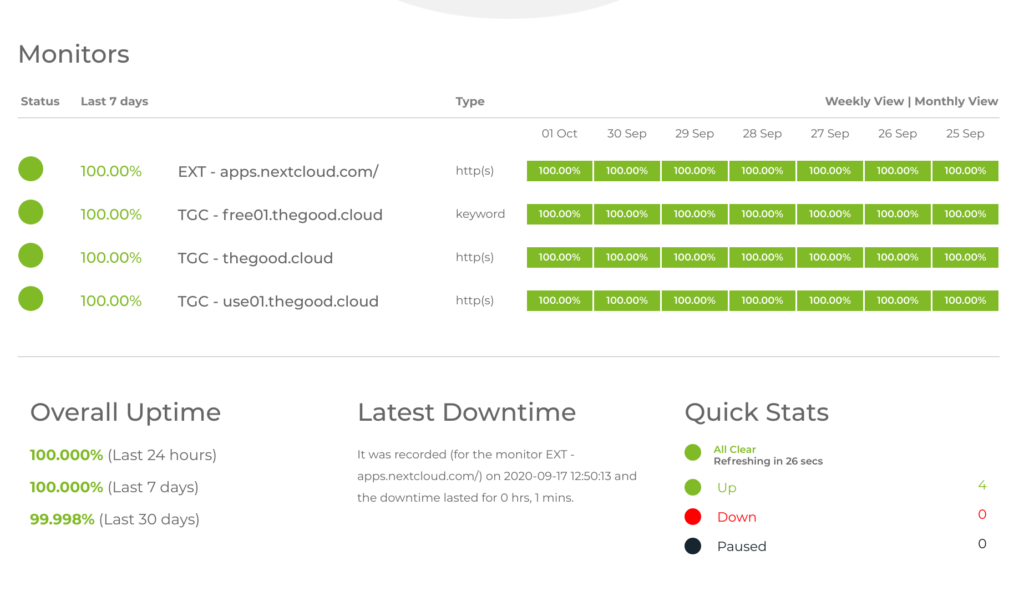Click the 29 Sep date column header
The height and width of the screenshot is (602, 1024).
pos(694,133)
